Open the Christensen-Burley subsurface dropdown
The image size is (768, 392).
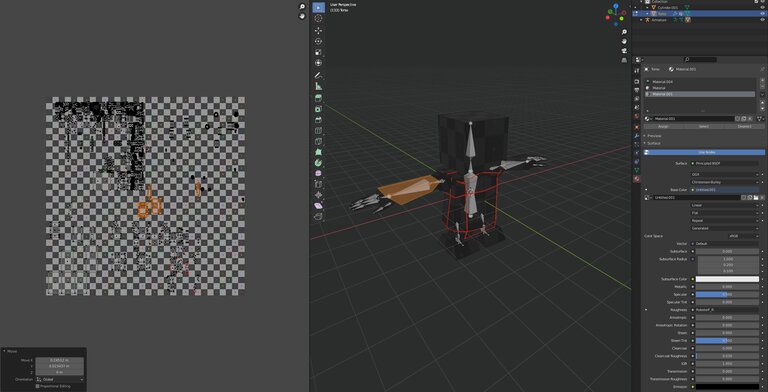pos(725,182)
